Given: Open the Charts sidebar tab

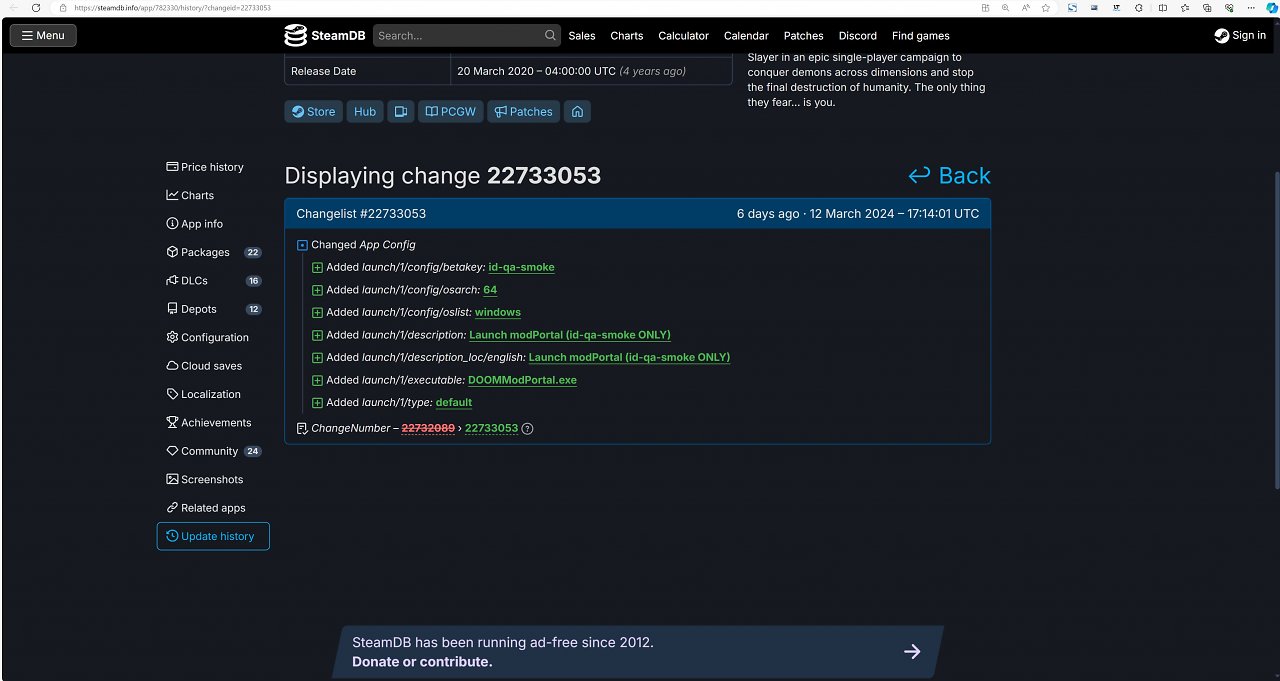Looking at the screenshot, I should (213, 195).
